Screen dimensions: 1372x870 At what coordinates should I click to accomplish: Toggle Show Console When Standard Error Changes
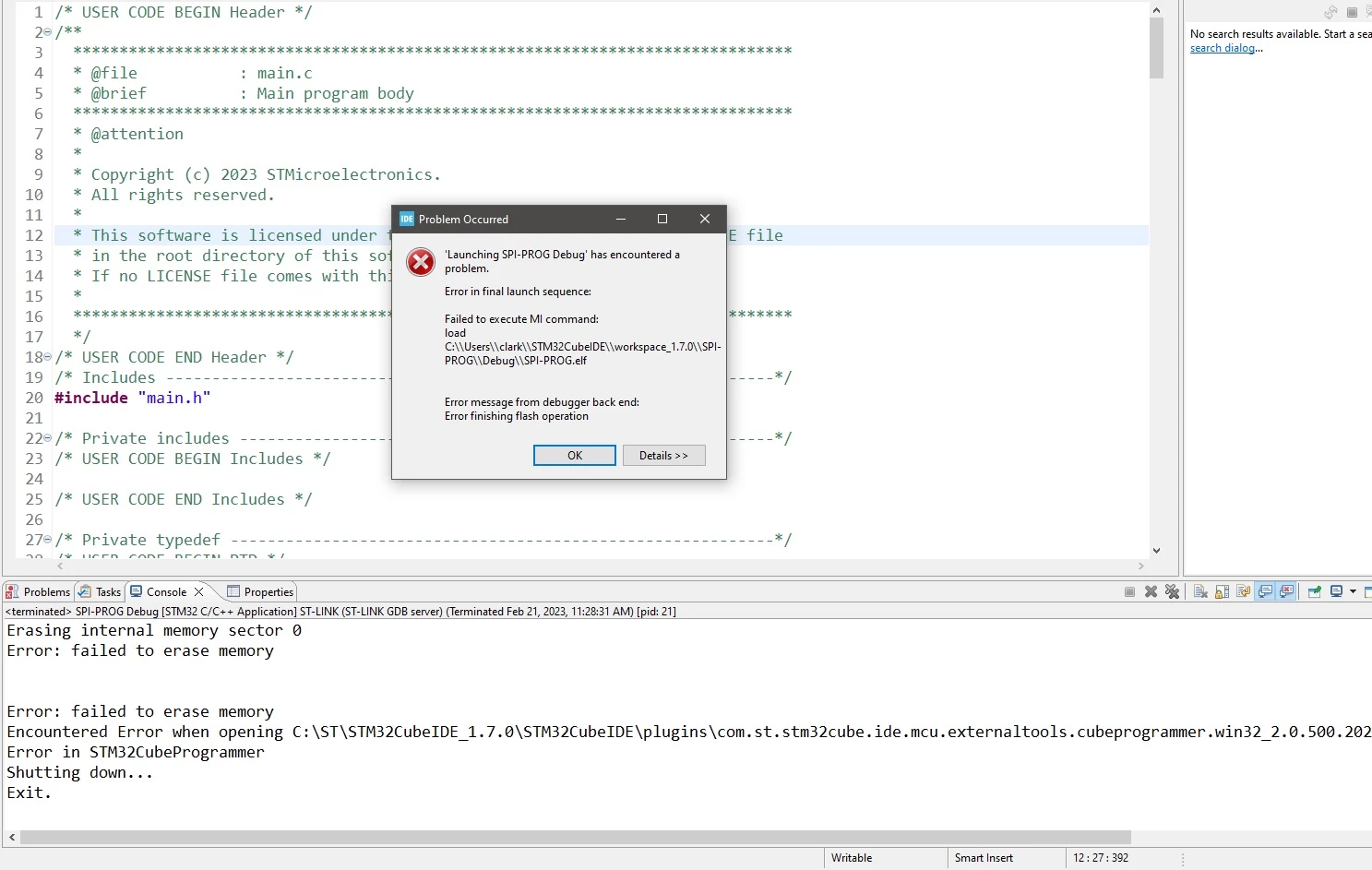(x=1286, y=592)
